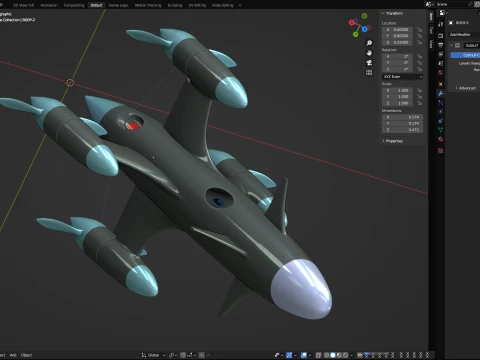Open the Object menu in viewport header
480x360 pixels.
pyautogui.click(x=26, y=355)
